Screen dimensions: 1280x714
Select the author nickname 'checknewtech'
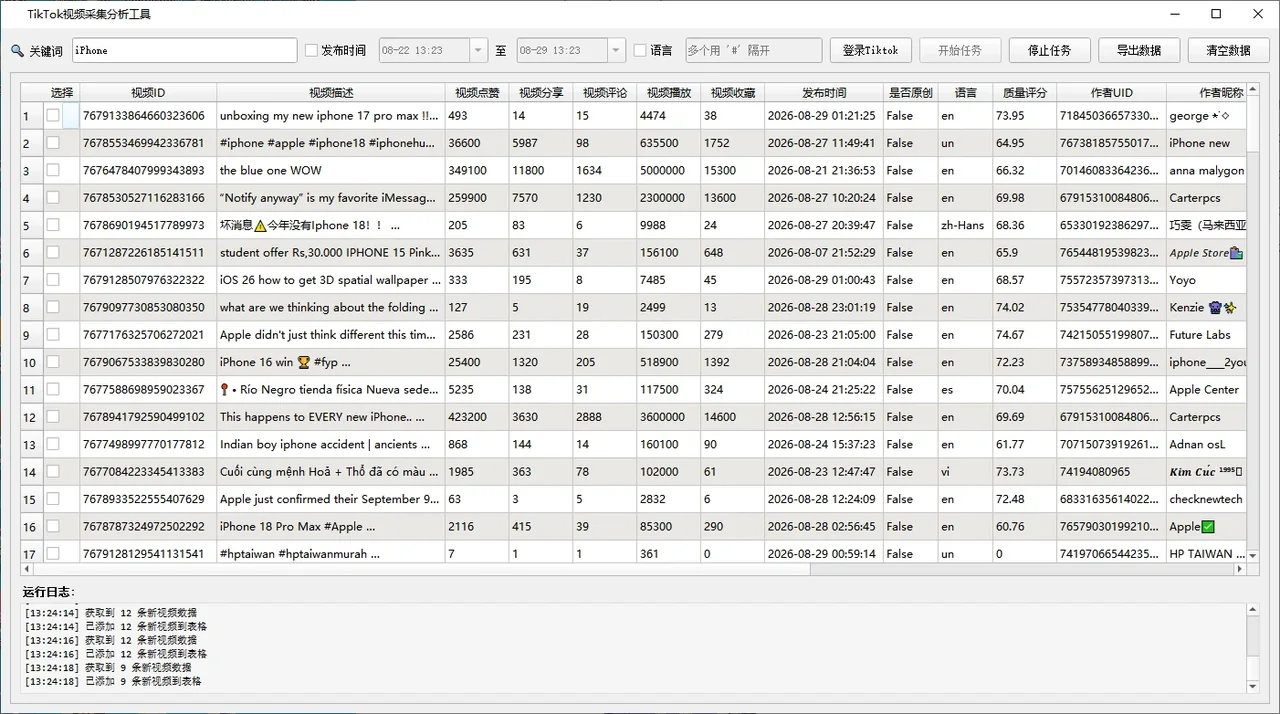(x=1206, y=499)
